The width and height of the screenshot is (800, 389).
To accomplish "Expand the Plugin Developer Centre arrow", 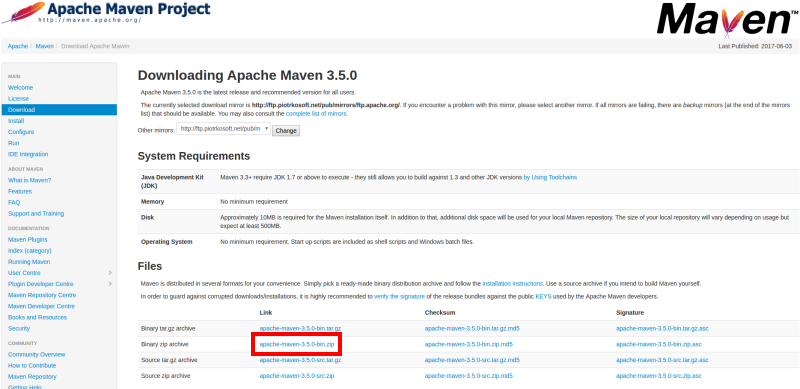I will tap(110, 284).
